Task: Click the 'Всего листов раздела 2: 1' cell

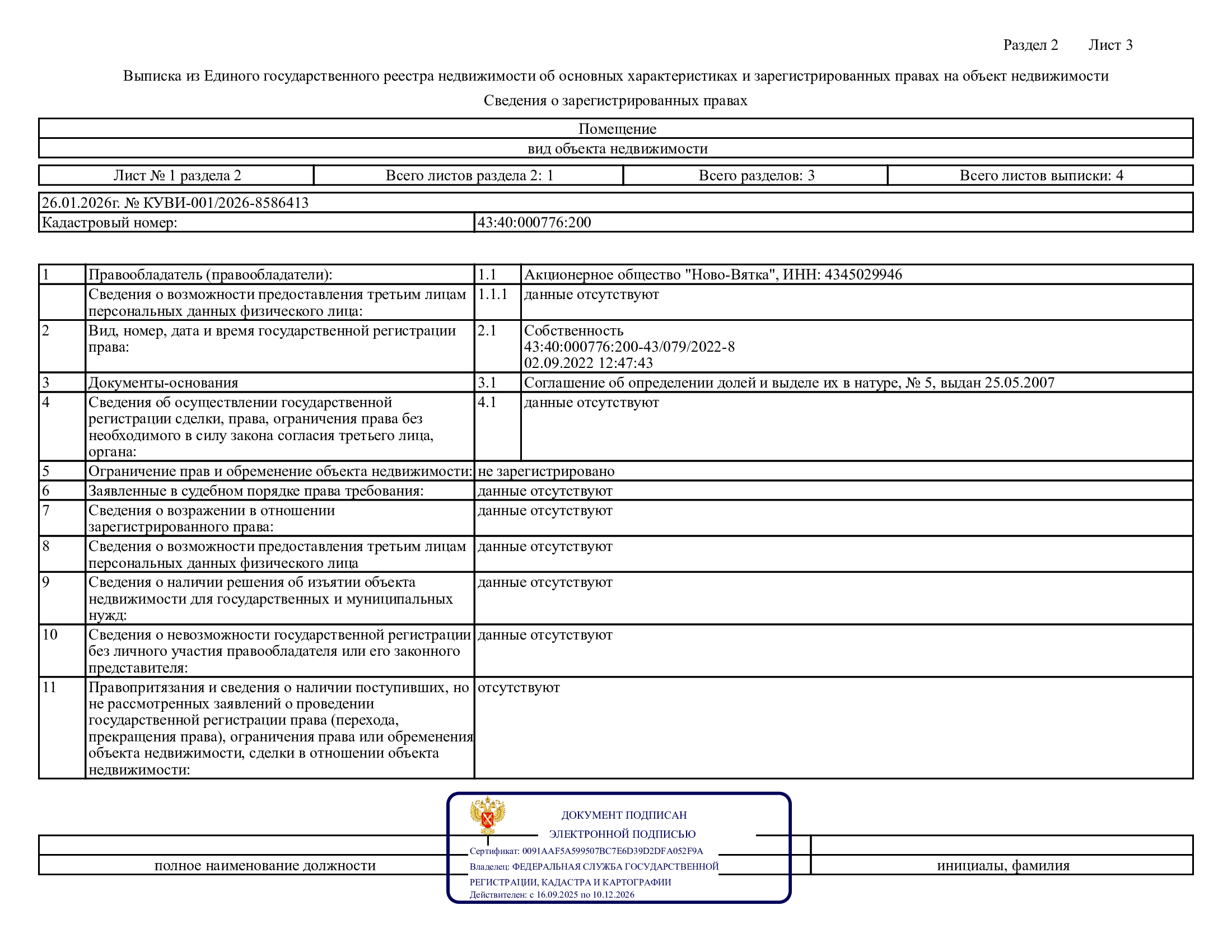Action: (x=469, y=175)
